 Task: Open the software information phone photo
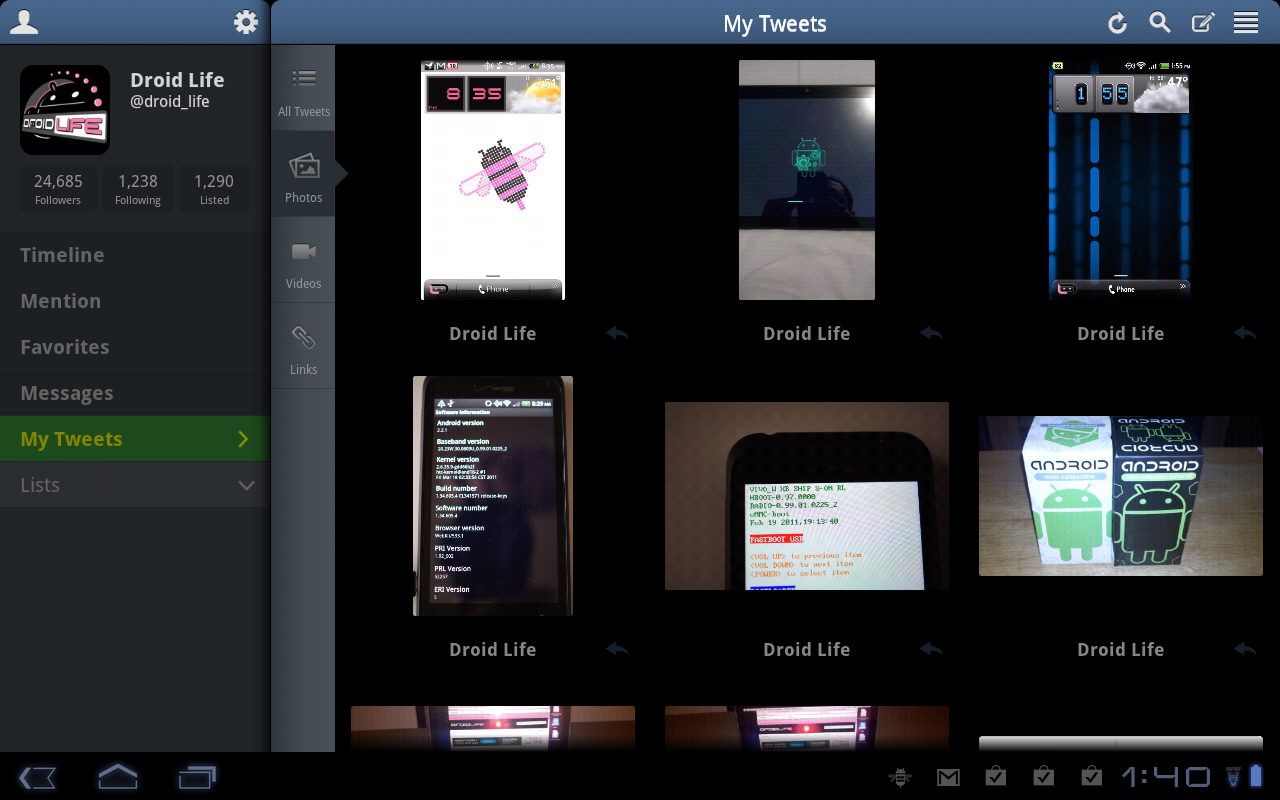pyautogui.click(x=493, y=496)
